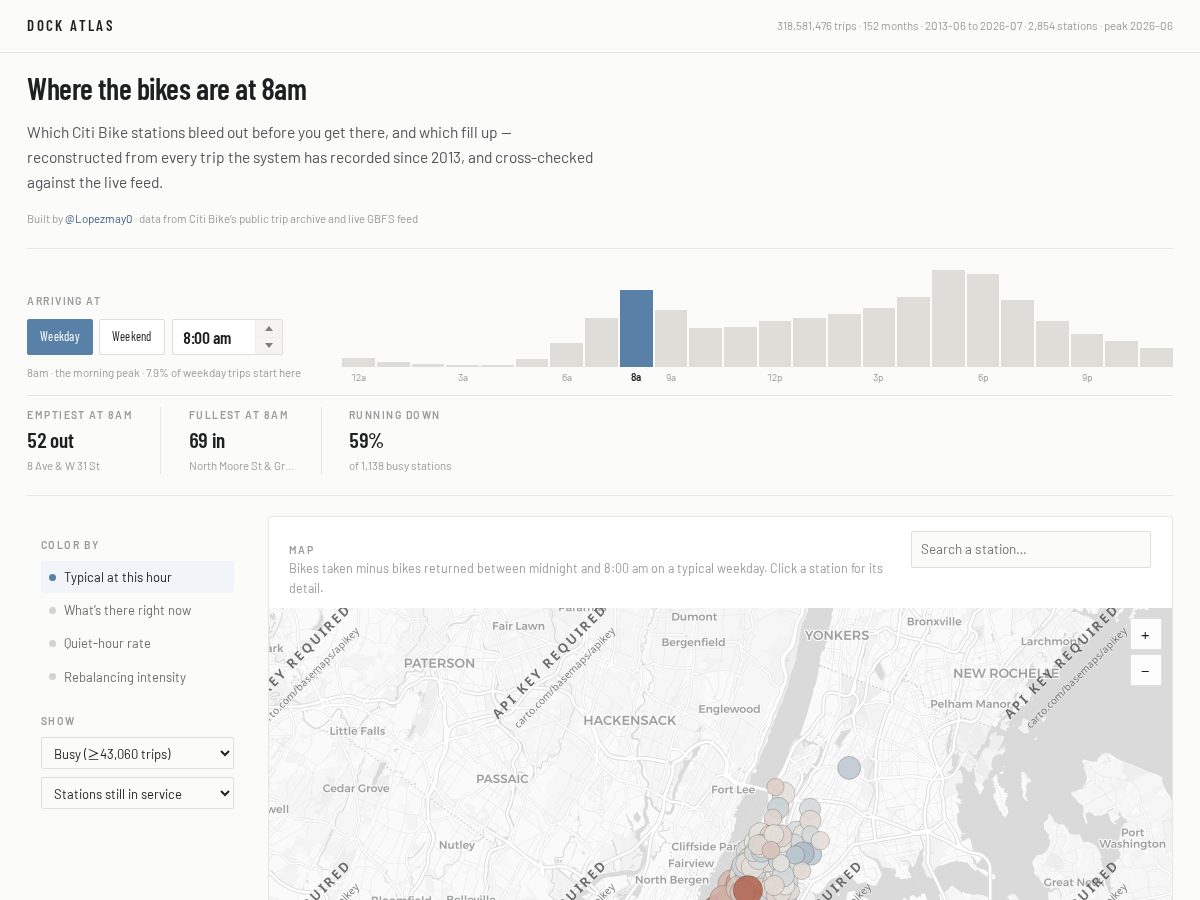
Task: Click the YONKERS map label
Action: pos(837,635)
